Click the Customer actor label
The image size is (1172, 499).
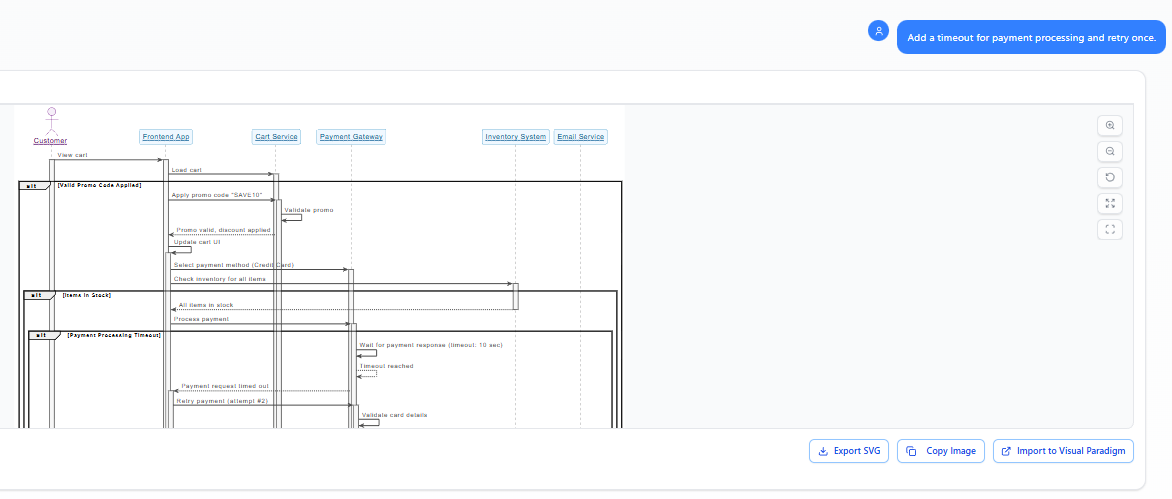click(x=50, y=141)
